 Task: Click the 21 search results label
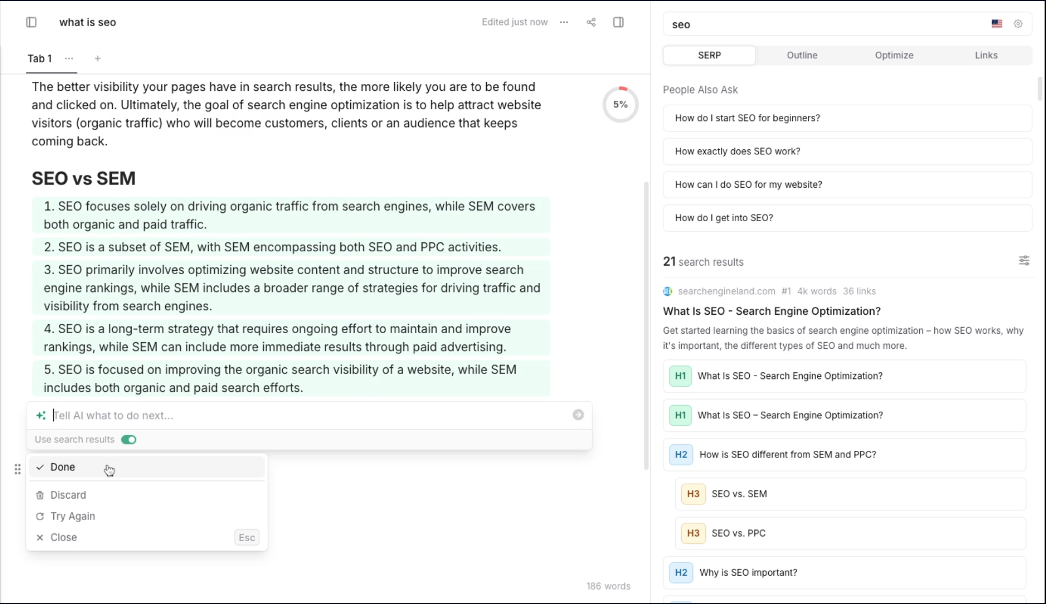click(703, 262)
